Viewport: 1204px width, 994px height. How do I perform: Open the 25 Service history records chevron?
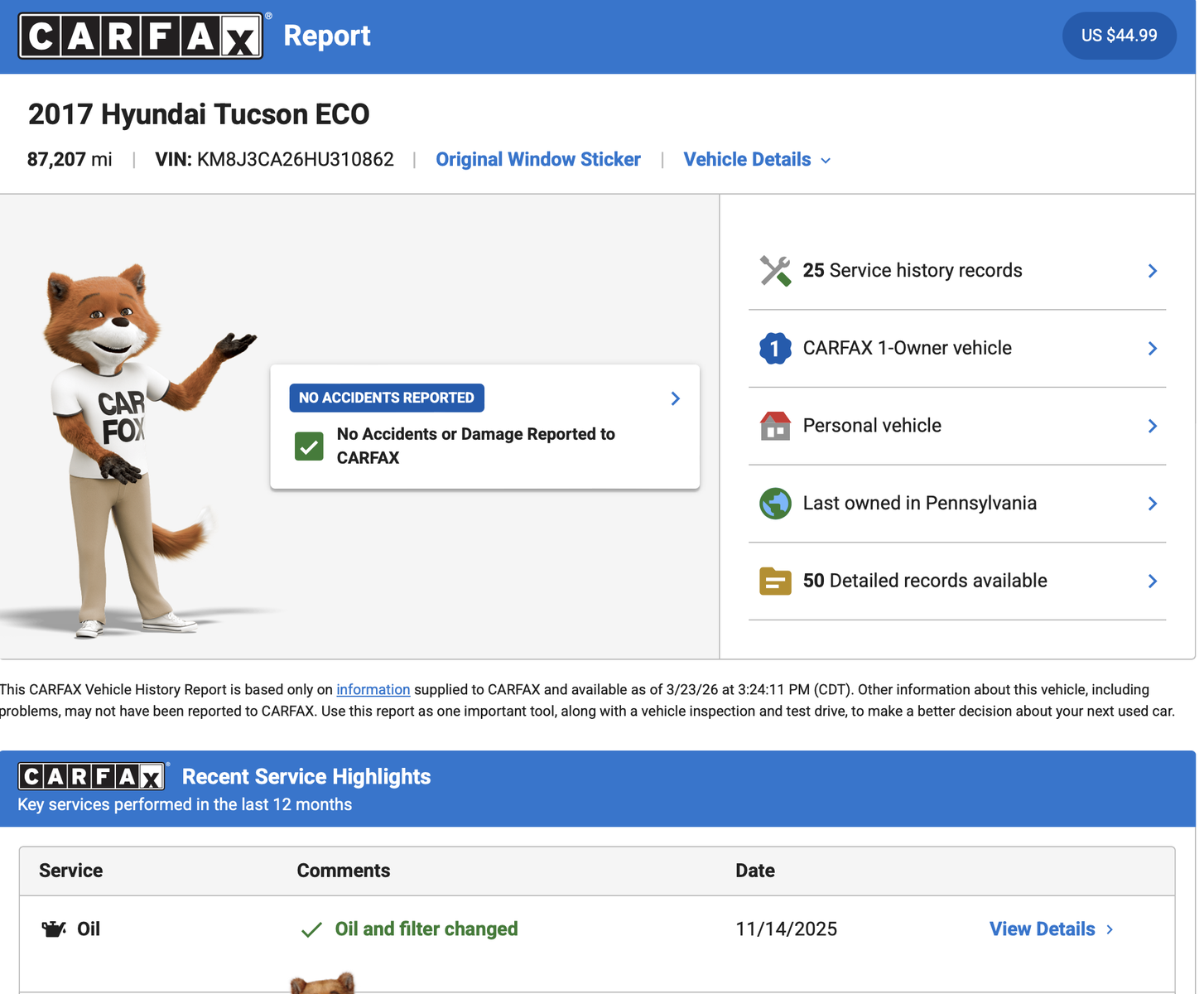click(1152, 271)
